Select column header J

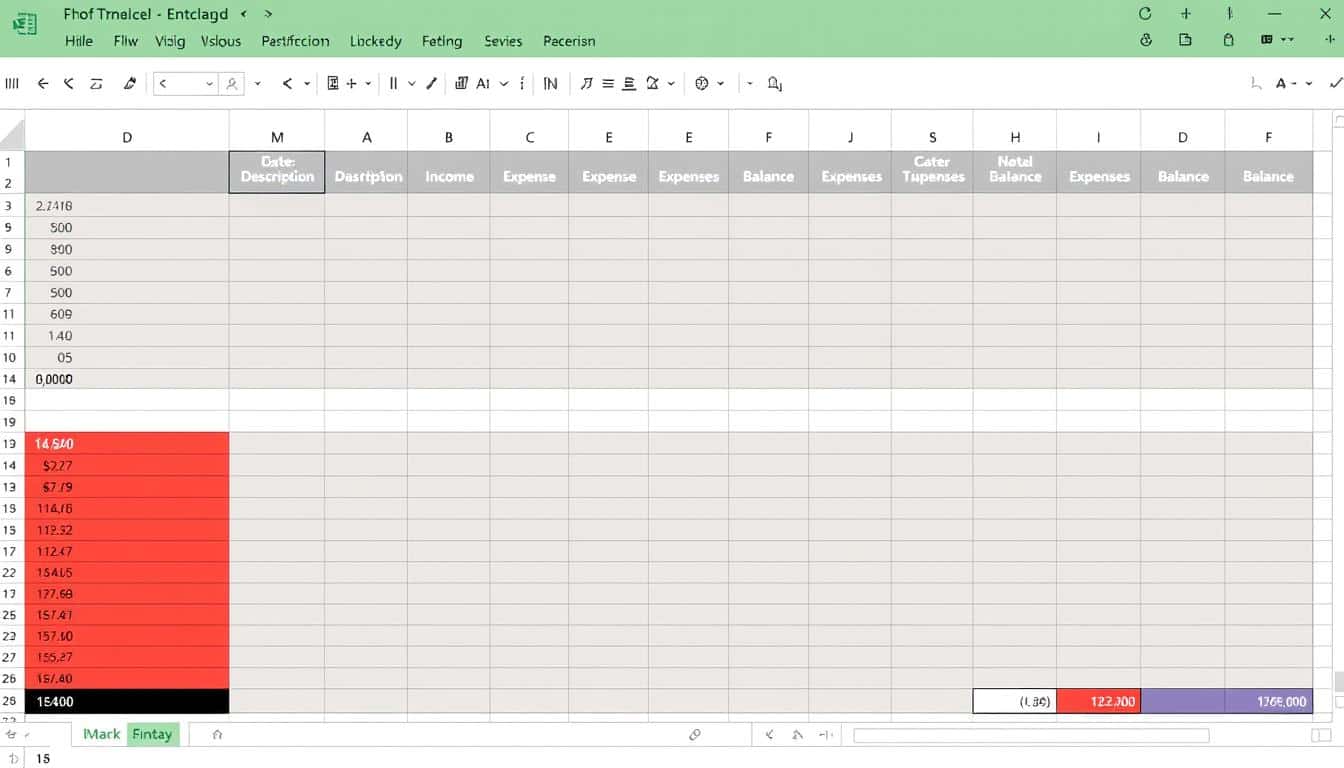[x=850, y=138]
